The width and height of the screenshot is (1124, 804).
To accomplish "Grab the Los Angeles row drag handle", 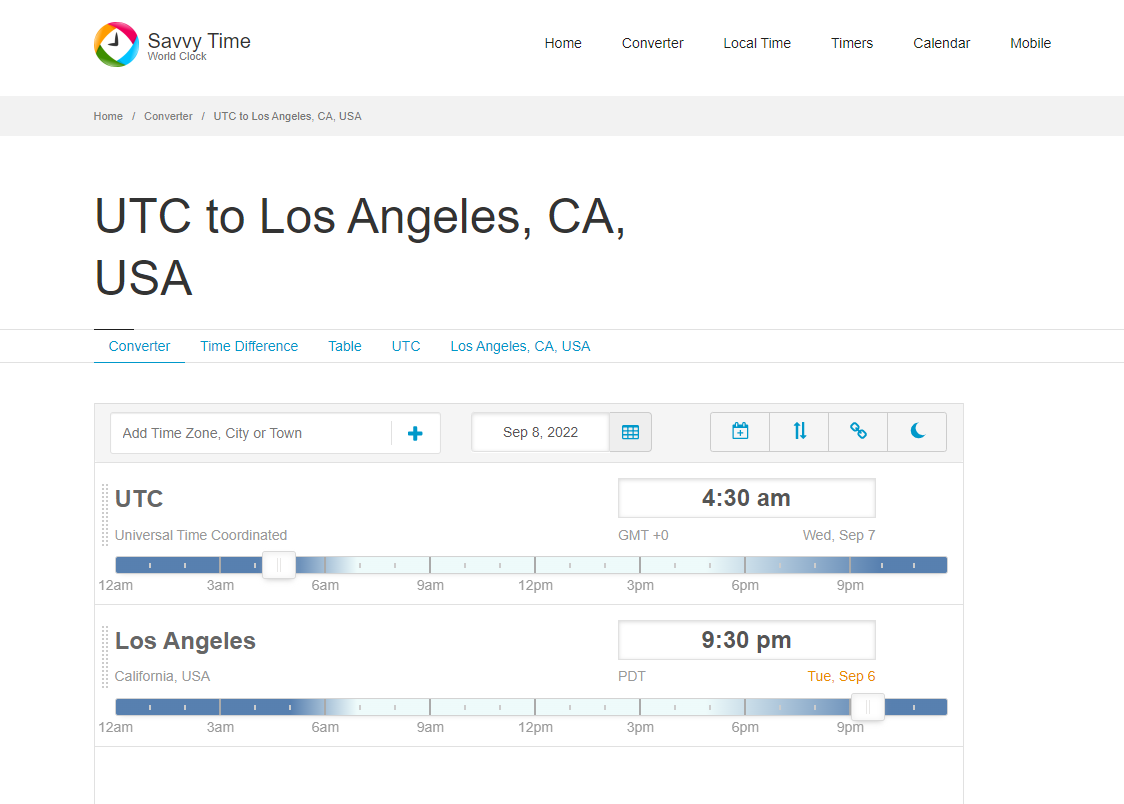I will coord(105,657).
